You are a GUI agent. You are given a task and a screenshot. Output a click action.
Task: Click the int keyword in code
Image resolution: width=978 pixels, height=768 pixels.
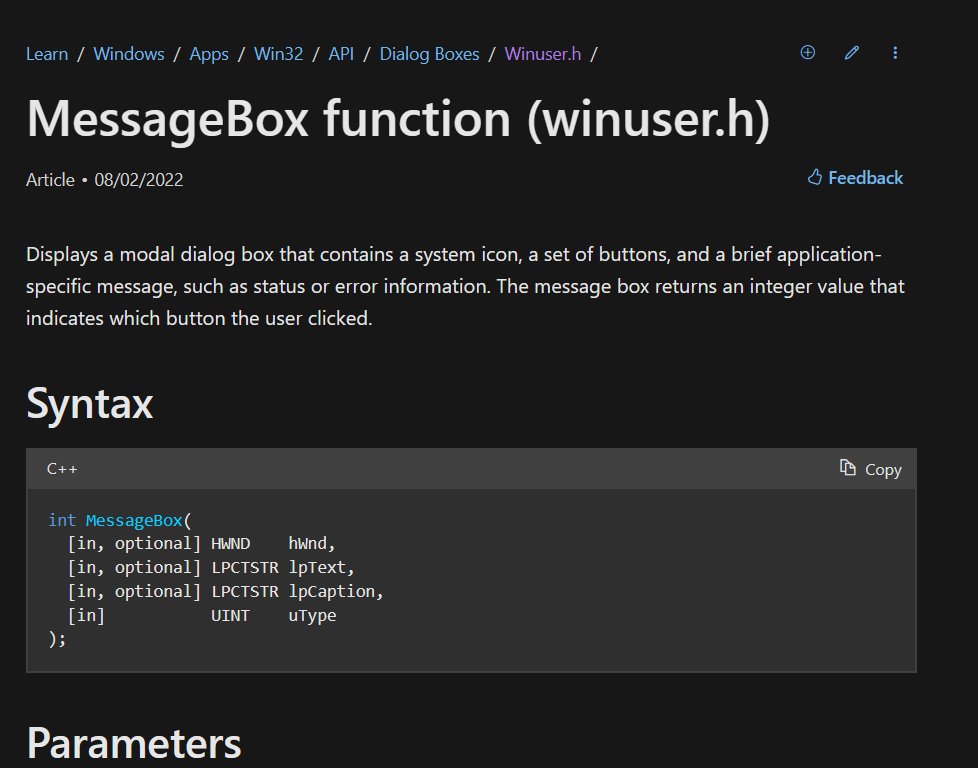(x=62, y=520)
